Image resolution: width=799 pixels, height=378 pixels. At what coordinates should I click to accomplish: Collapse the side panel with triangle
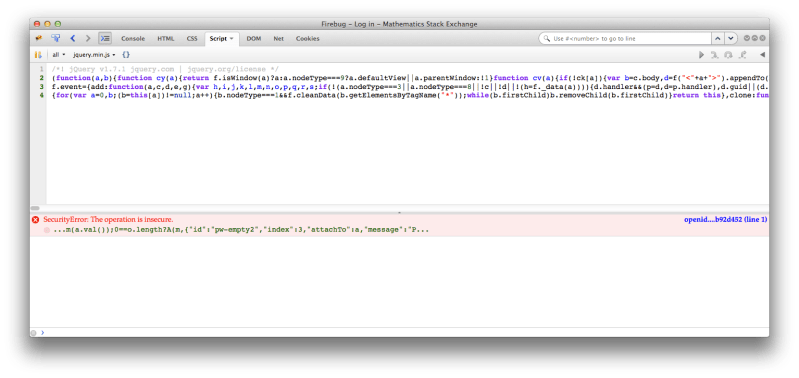pyautogui.click(x=762, y=55)
